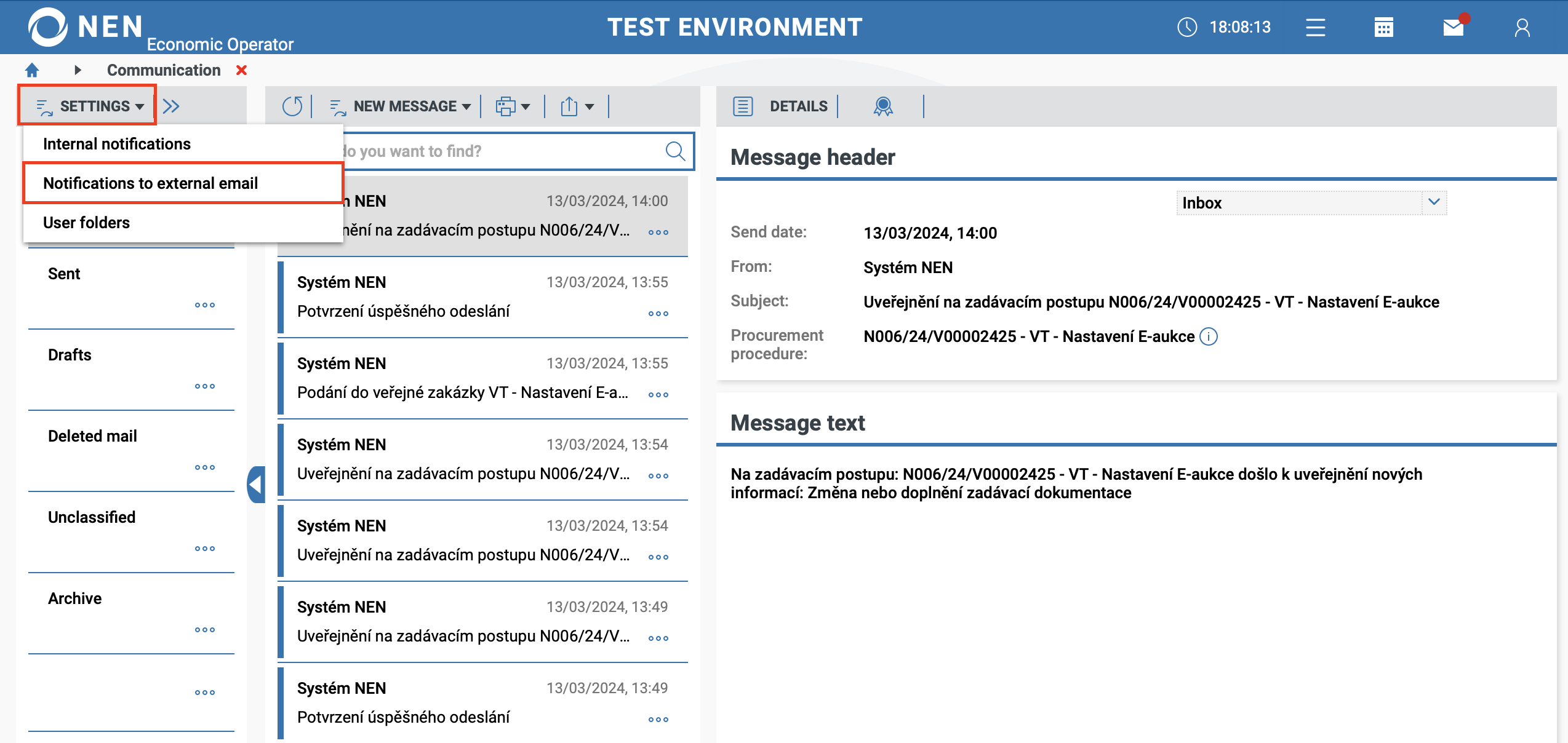Image resolution: width=1568 pixels, height=743 pixels.
Task: Click the refresh messages icon
Action: click(x=292, y=106)
